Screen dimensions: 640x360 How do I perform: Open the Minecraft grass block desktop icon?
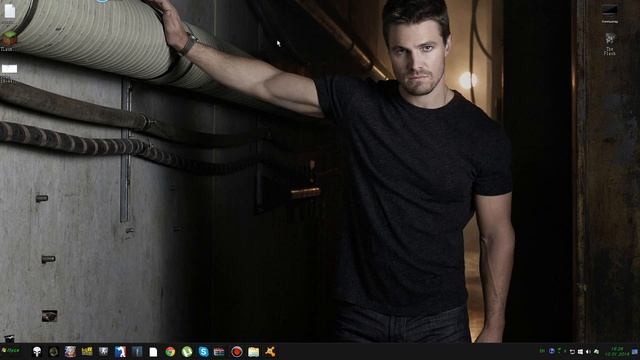point(9,40)
